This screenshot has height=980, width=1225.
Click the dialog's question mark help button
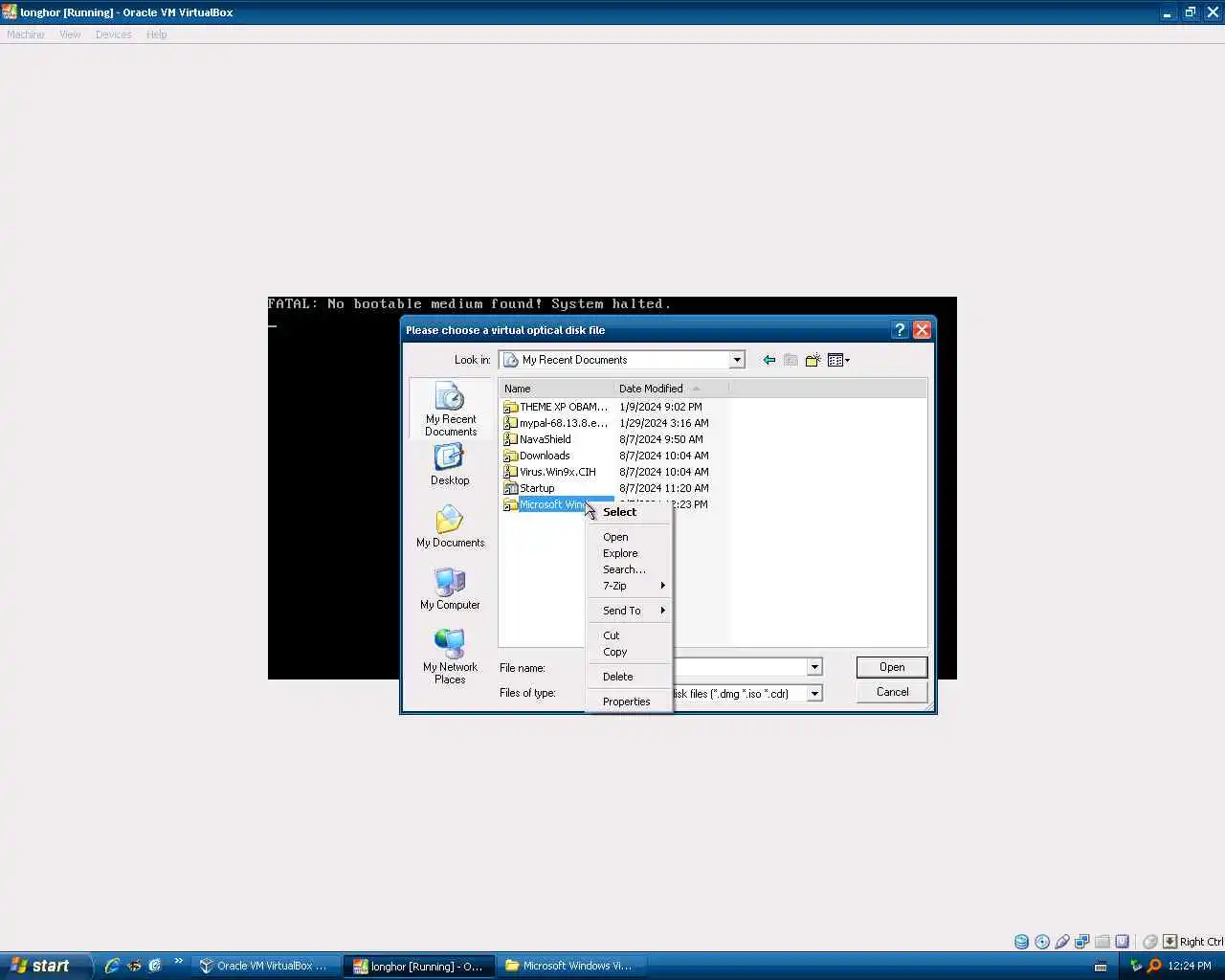[x=900, y=329]
